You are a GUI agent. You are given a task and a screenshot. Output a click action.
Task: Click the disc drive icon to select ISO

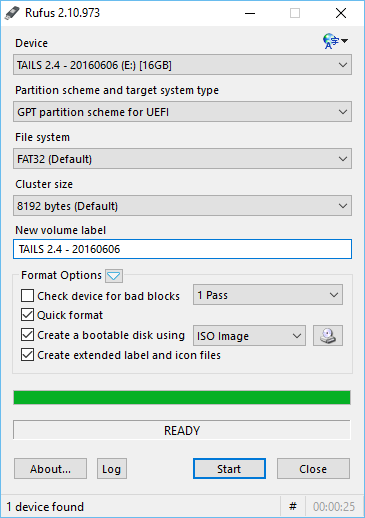tap(328, 336)
